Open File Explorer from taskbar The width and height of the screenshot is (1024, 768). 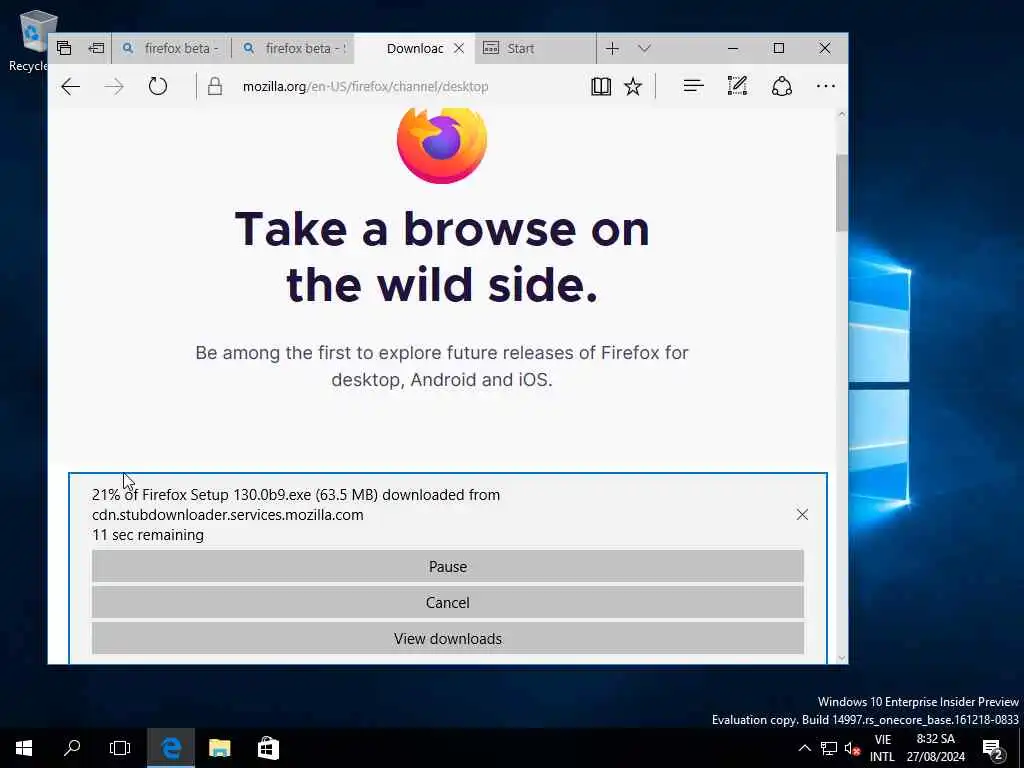(219, 748)
